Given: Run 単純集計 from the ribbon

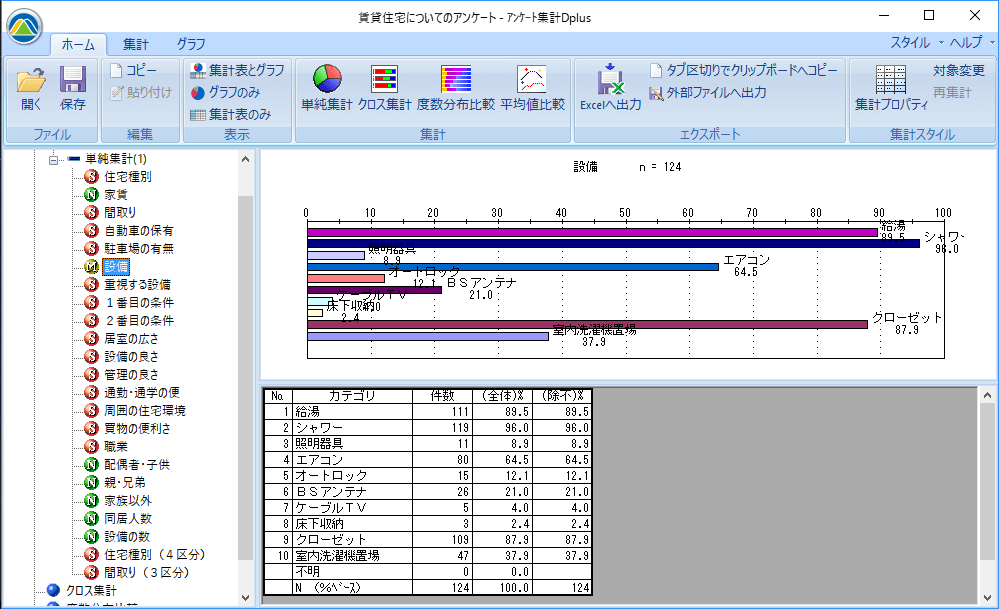Looking at the screenshot, I should 328,88.
